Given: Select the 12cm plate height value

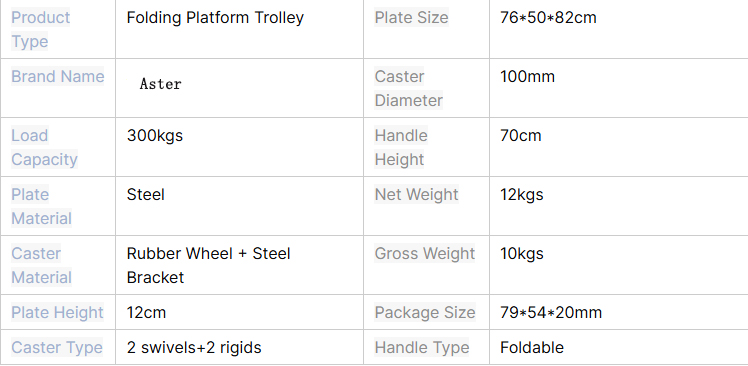Looking at the screenshot, I should pyautogui.click(x=146, y=313).
